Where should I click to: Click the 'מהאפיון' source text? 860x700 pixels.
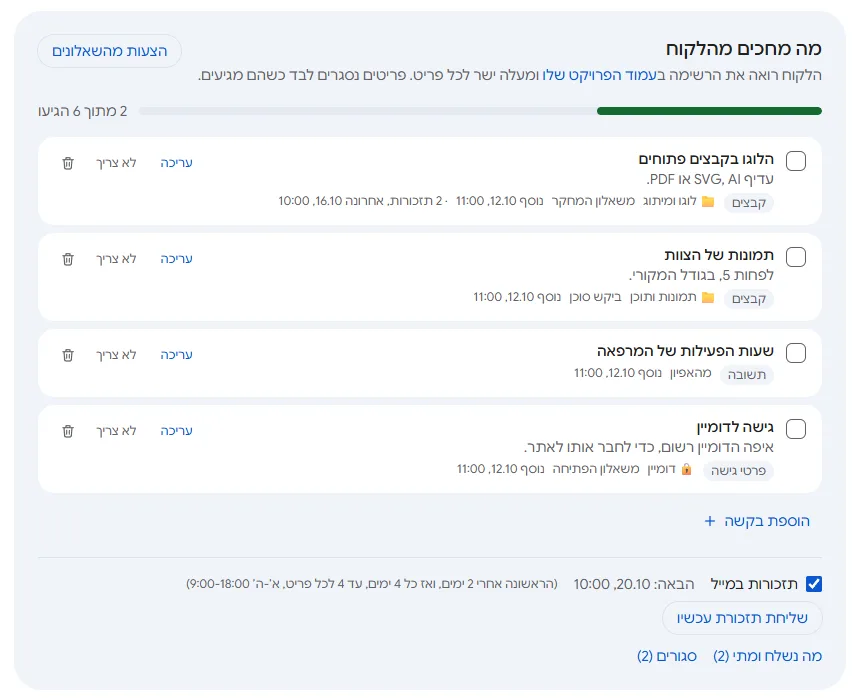click(691, 373)
